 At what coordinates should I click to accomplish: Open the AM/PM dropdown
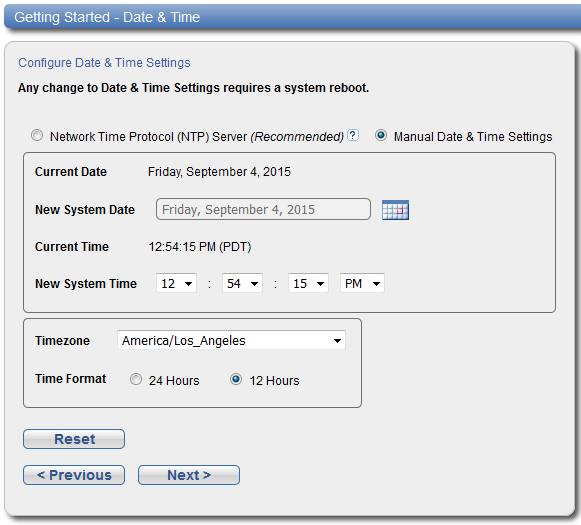click(362, 283)
